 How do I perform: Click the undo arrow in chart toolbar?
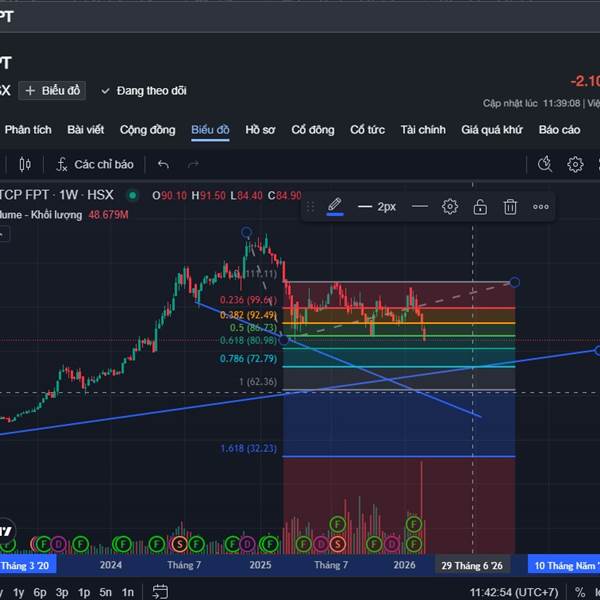click(163, 165)
